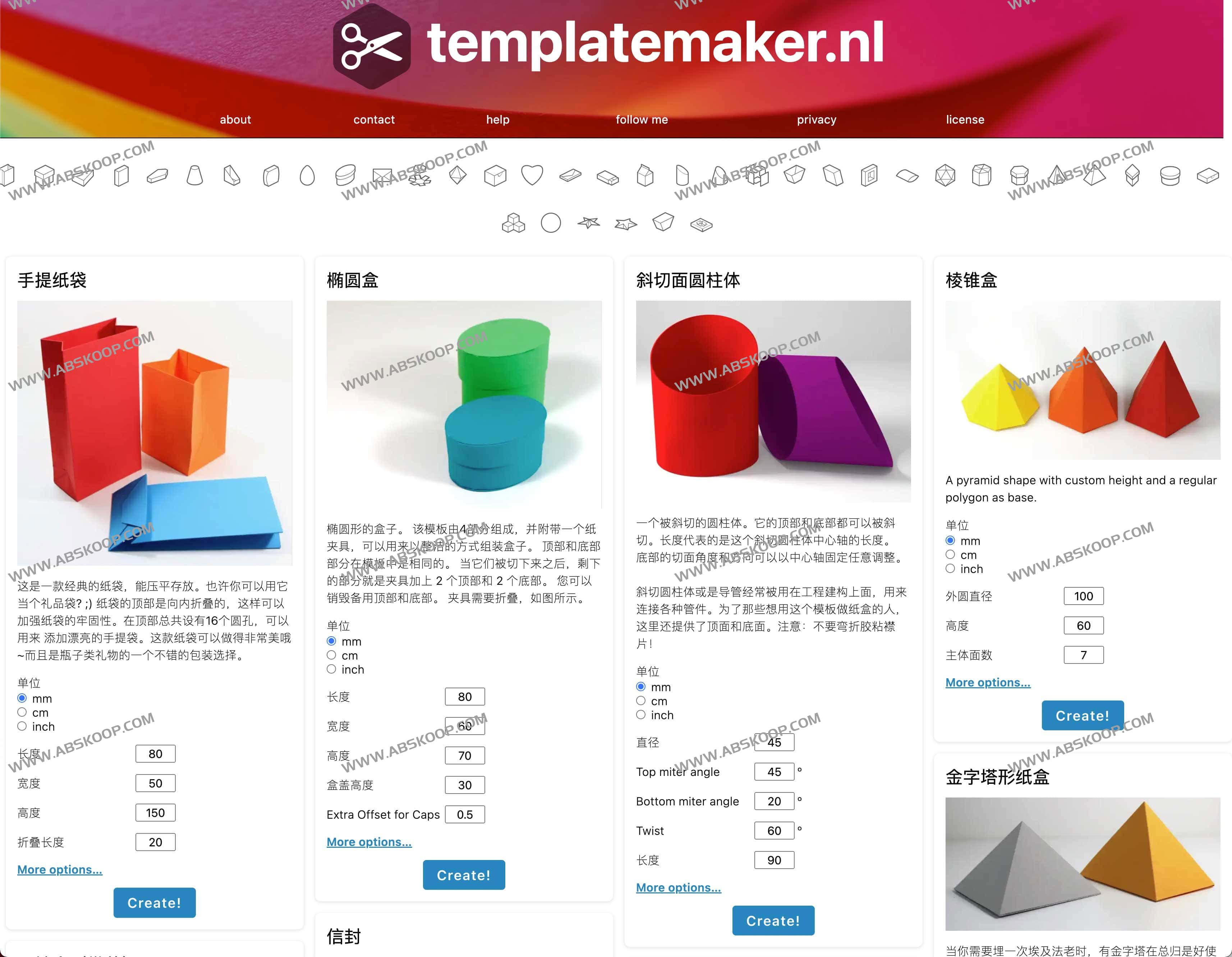Screen dimensions: 1232x957
Task: Click the follow me navigation link
Action: 641,119
